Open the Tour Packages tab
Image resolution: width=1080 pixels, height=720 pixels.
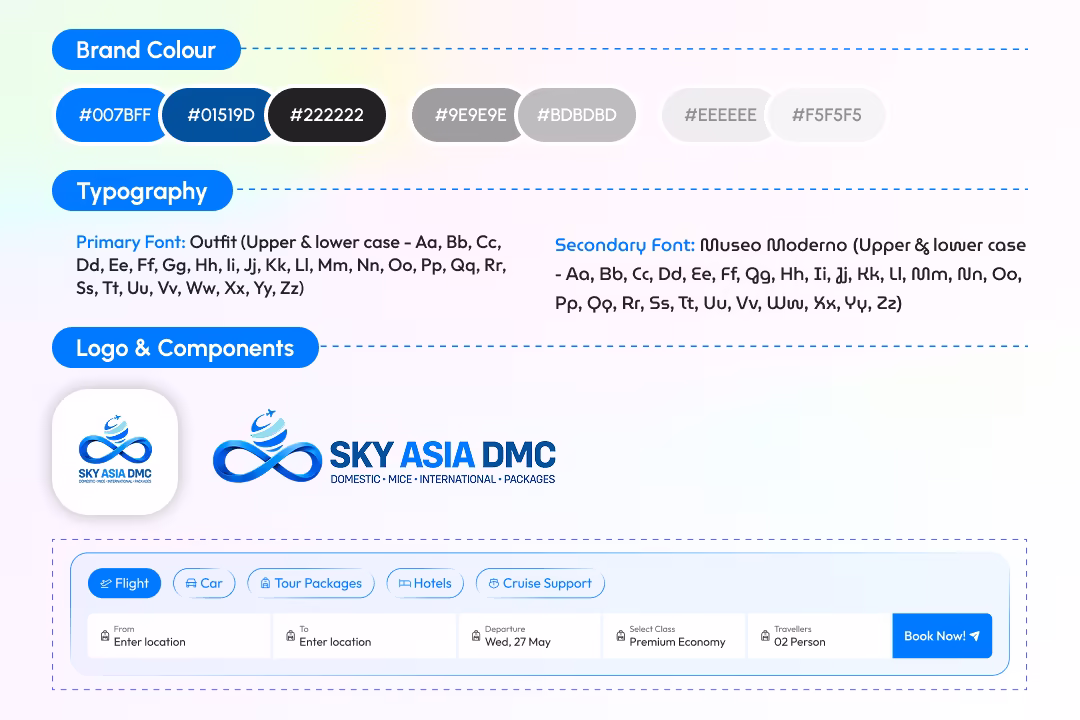coord(311,584)
